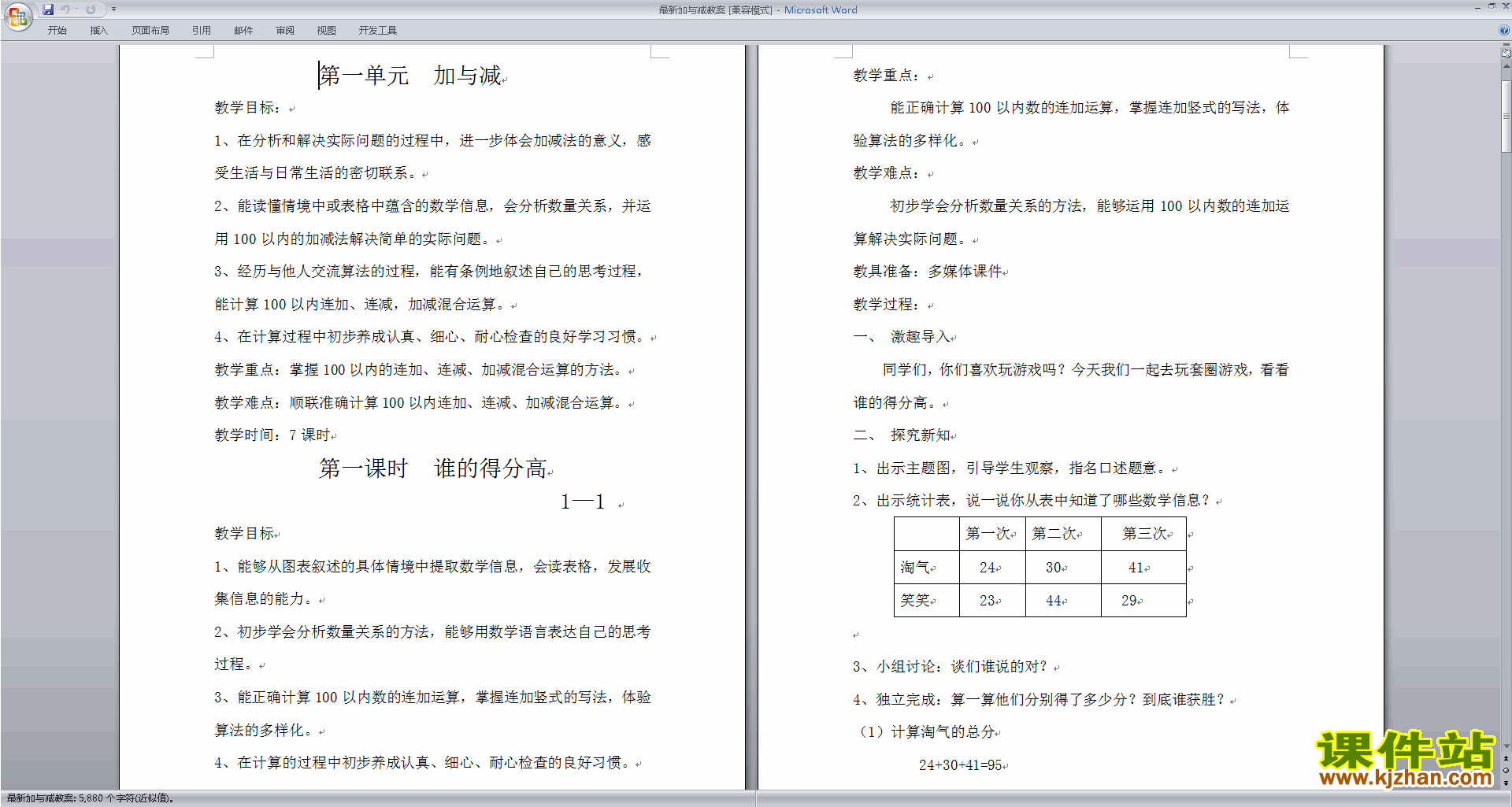Click heading 第一课时 谁的得分高

click(x=433, y=468)
